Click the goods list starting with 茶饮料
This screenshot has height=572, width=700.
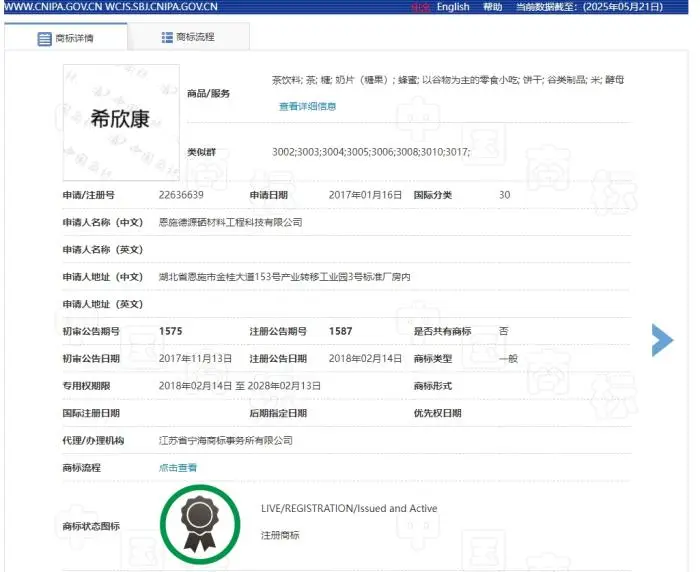[448, 79]
